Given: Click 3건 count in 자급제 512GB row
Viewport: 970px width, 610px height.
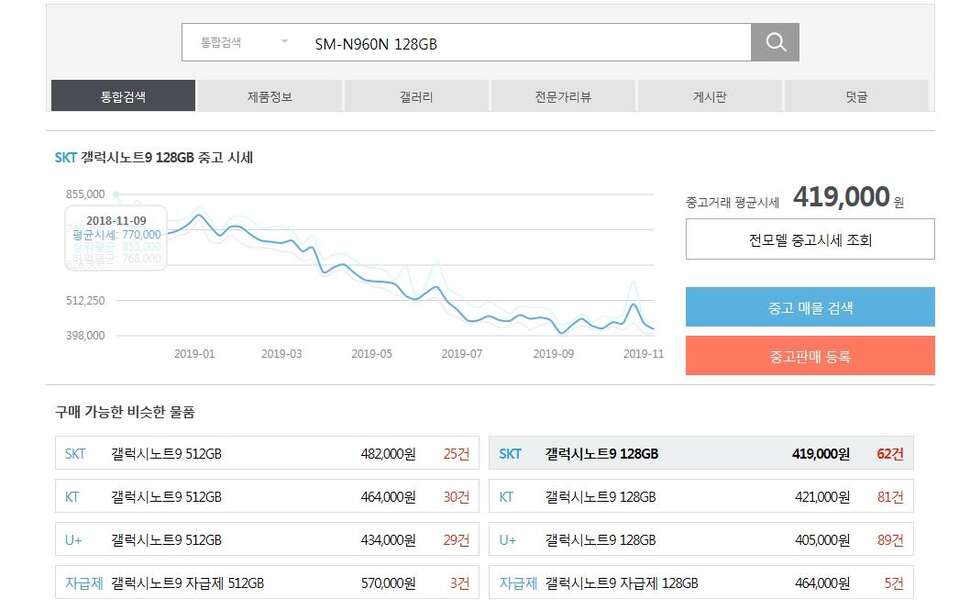Looking at the screenshot, I should tap(460, 583).
